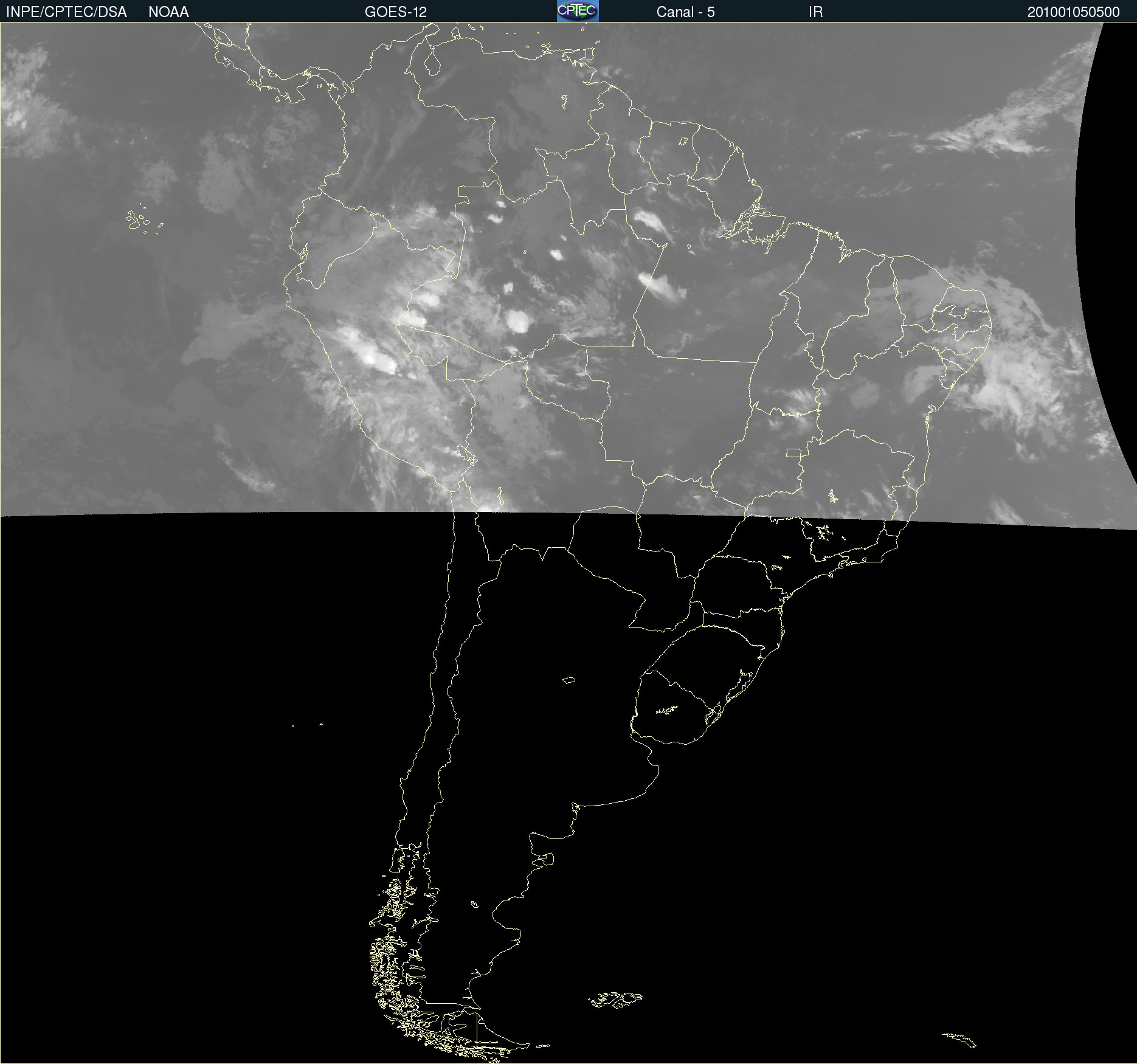Select the GOES-12 satellite label
This screenshot has width=1137, height=1064.
point(396,12)
